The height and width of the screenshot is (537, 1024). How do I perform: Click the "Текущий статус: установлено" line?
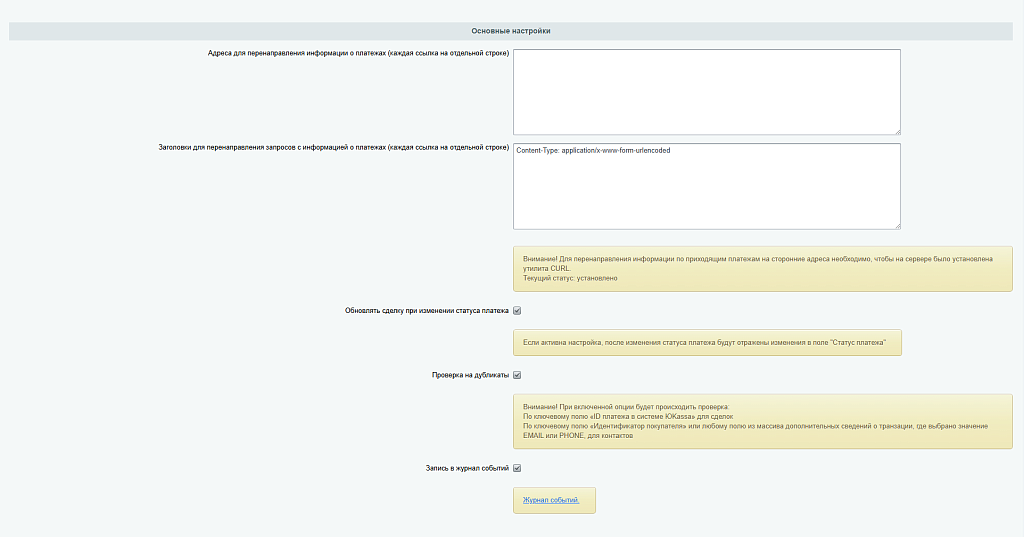pos(570,278)
